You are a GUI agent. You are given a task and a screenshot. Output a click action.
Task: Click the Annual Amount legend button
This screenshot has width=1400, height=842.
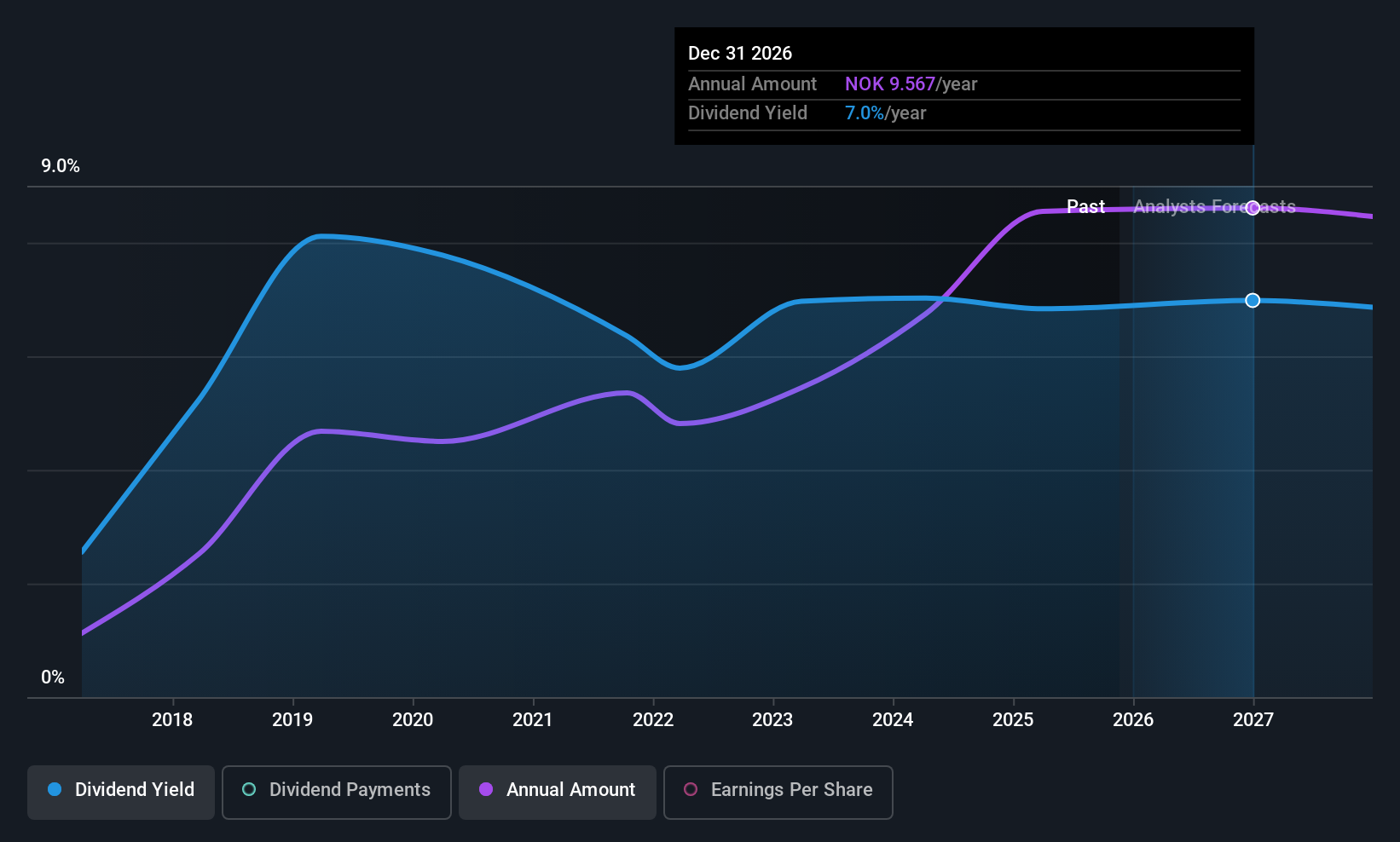point(557,792)
